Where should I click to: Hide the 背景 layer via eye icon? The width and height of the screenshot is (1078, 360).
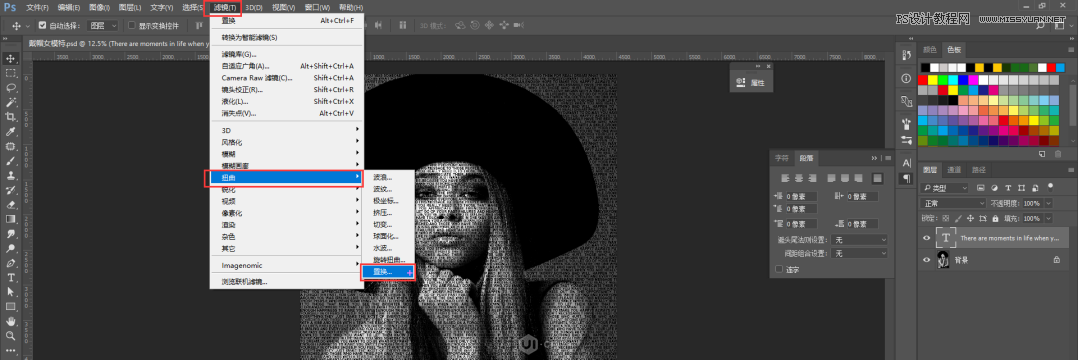[926, 260]
